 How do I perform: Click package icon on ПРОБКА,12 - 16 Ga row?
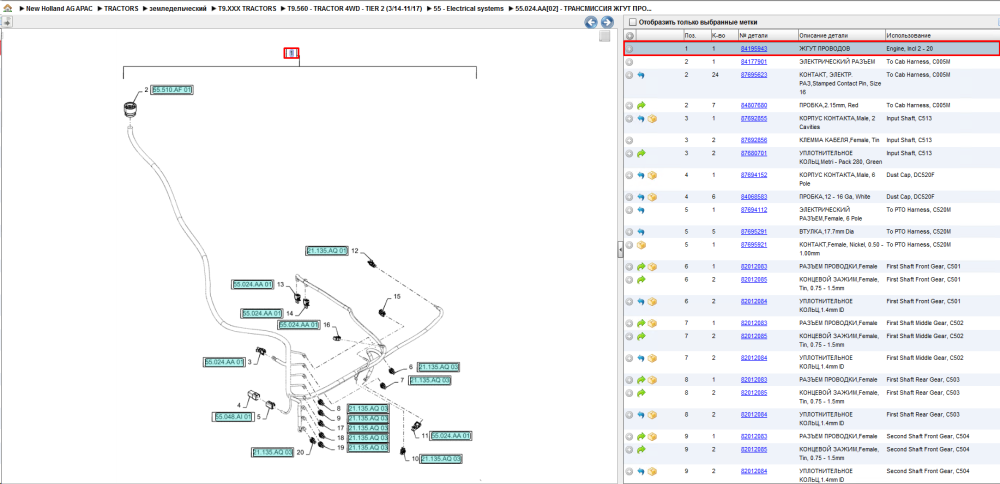(652, 197)
